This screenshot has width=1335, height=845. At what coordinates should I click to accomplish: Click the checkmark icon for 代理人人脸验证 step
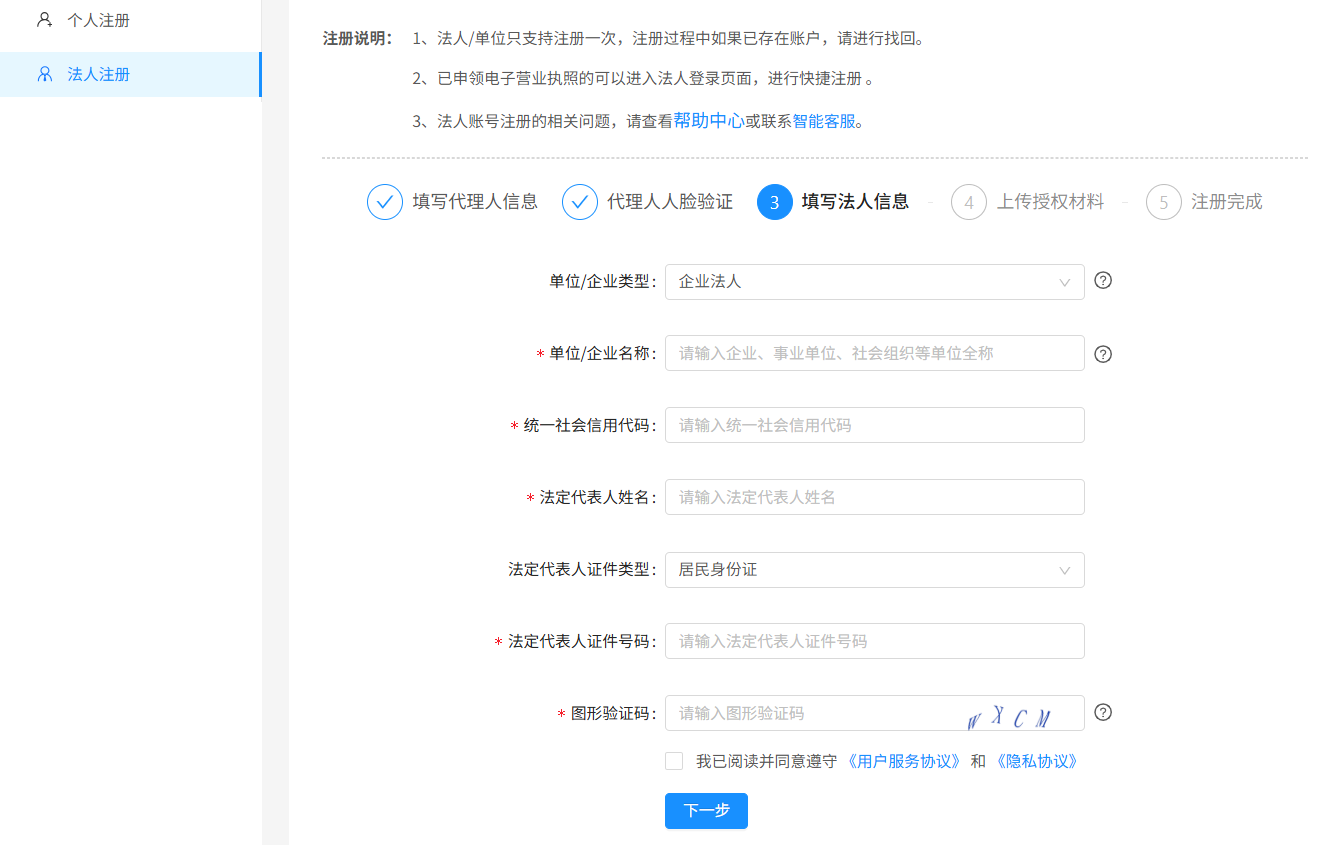point(580,202)
